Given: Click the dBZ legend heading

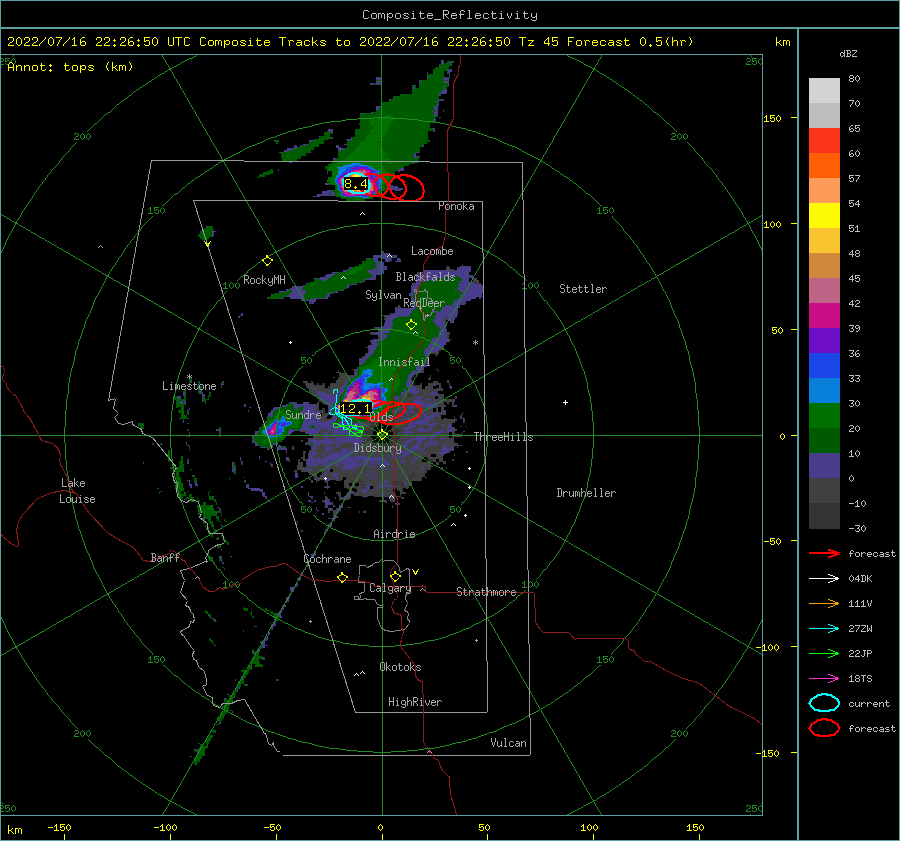Looking at the screenshot, I should click(848, 53).
